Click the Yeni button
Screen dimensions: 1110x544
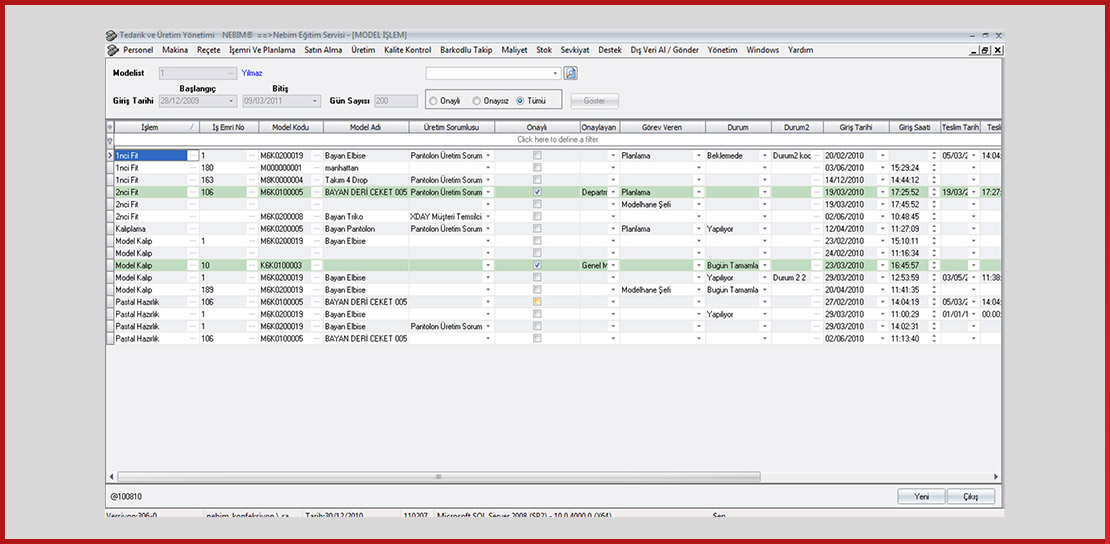[921, 497]
